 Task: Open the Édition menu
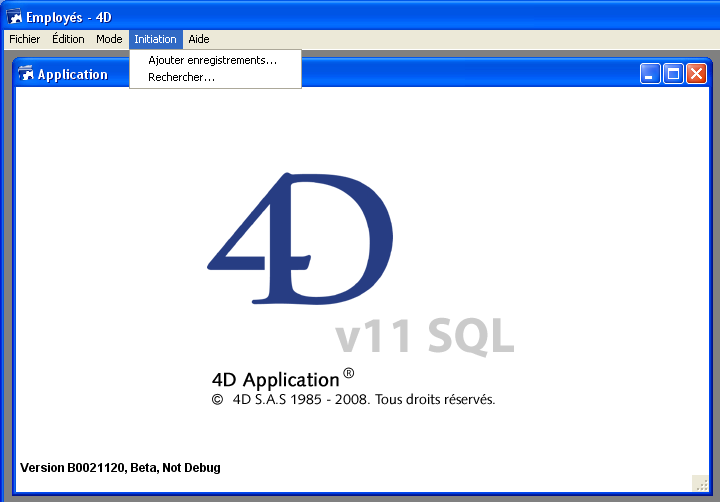68,39
